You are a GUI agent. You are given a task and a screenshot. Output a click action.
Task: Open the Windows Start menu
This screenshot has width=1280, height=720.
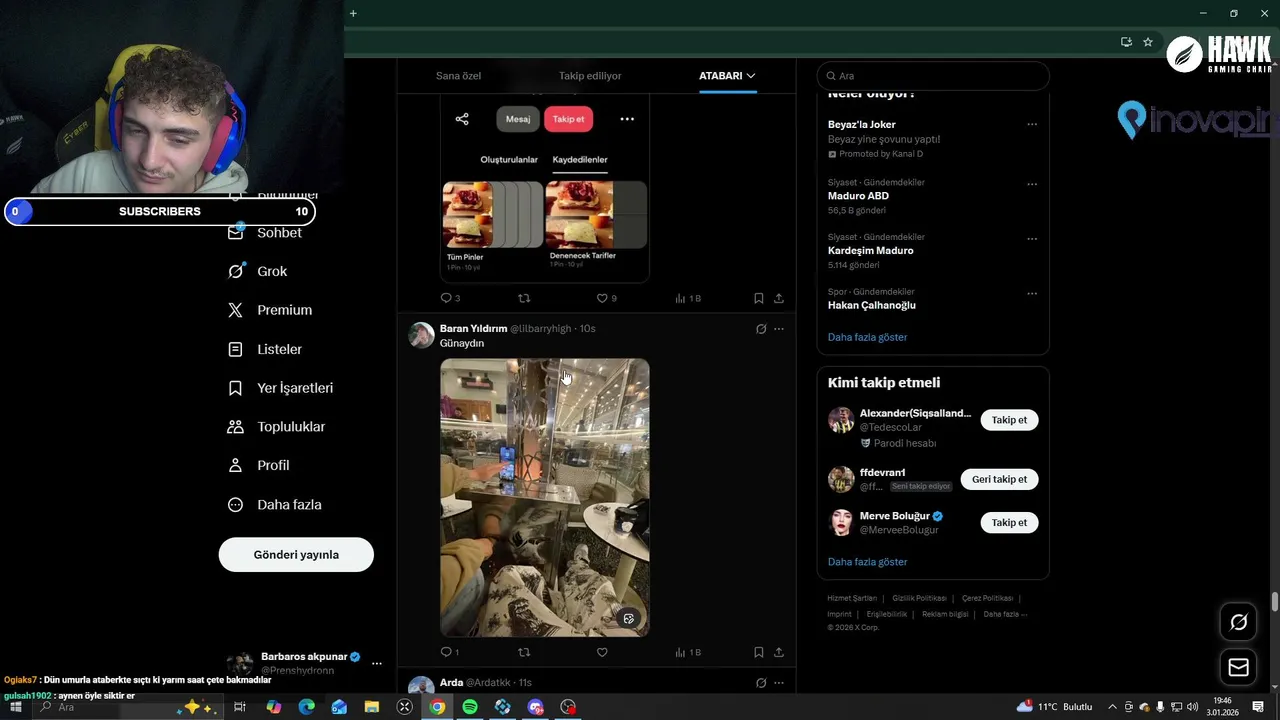pos(15,707)
